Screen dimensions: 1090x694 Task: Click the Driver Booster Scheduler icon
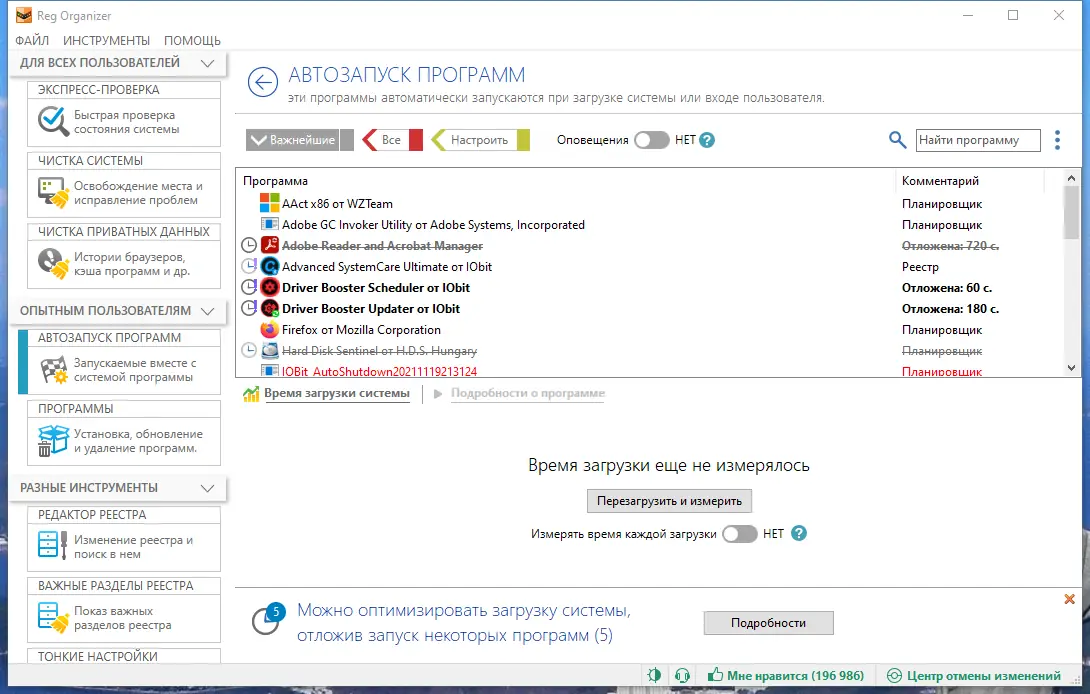click(269, 287)
